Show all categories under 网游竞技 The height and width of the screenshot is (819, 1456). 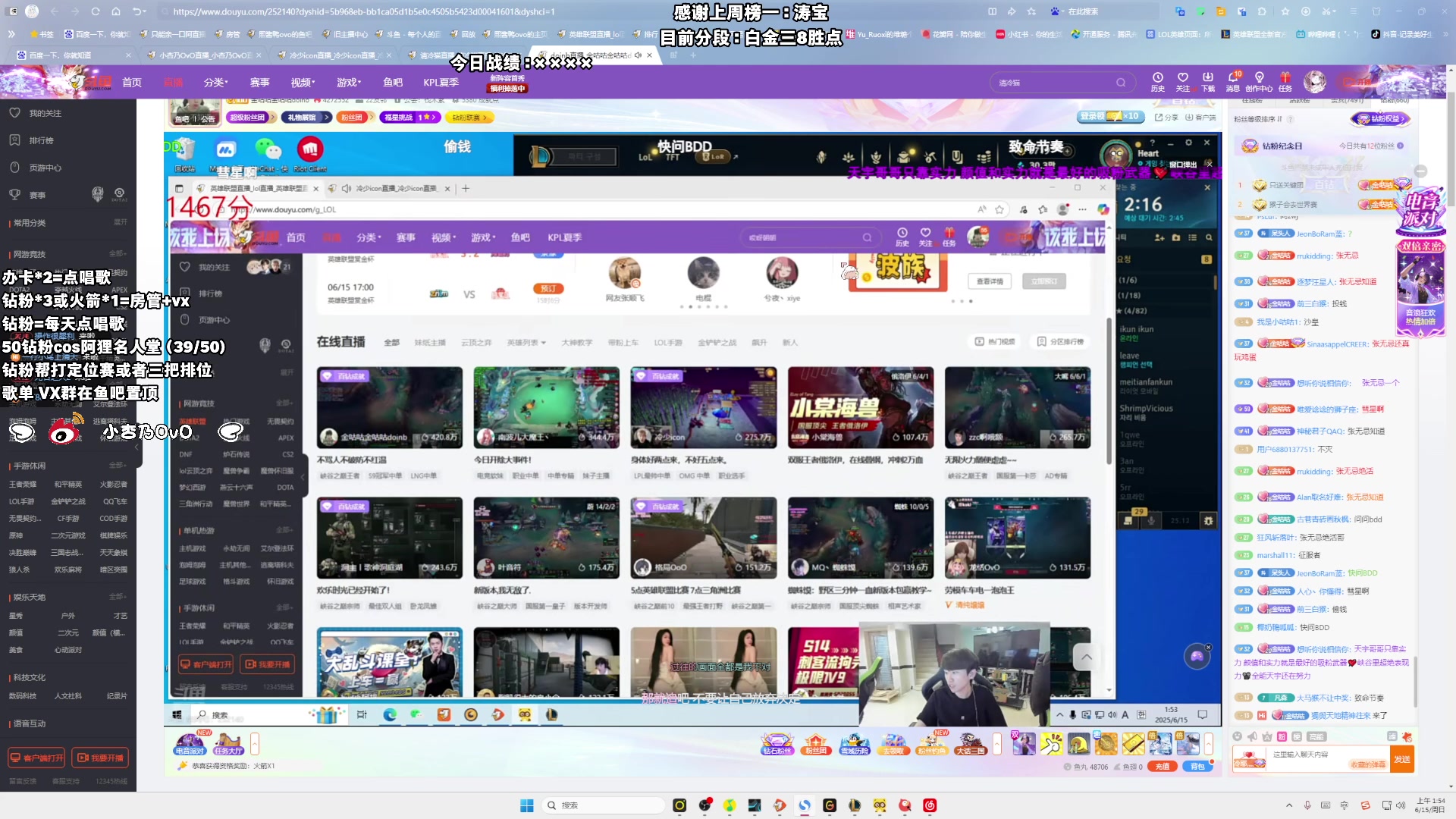118,253
